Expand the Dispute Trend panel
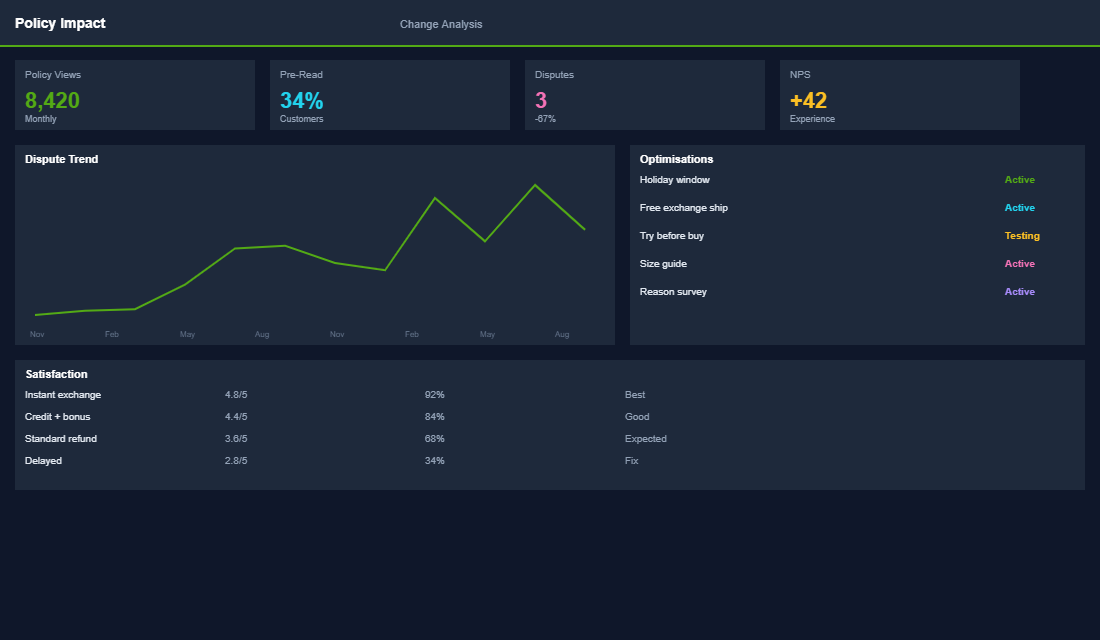Screen dimensions: 1100x640 (62, 159)
